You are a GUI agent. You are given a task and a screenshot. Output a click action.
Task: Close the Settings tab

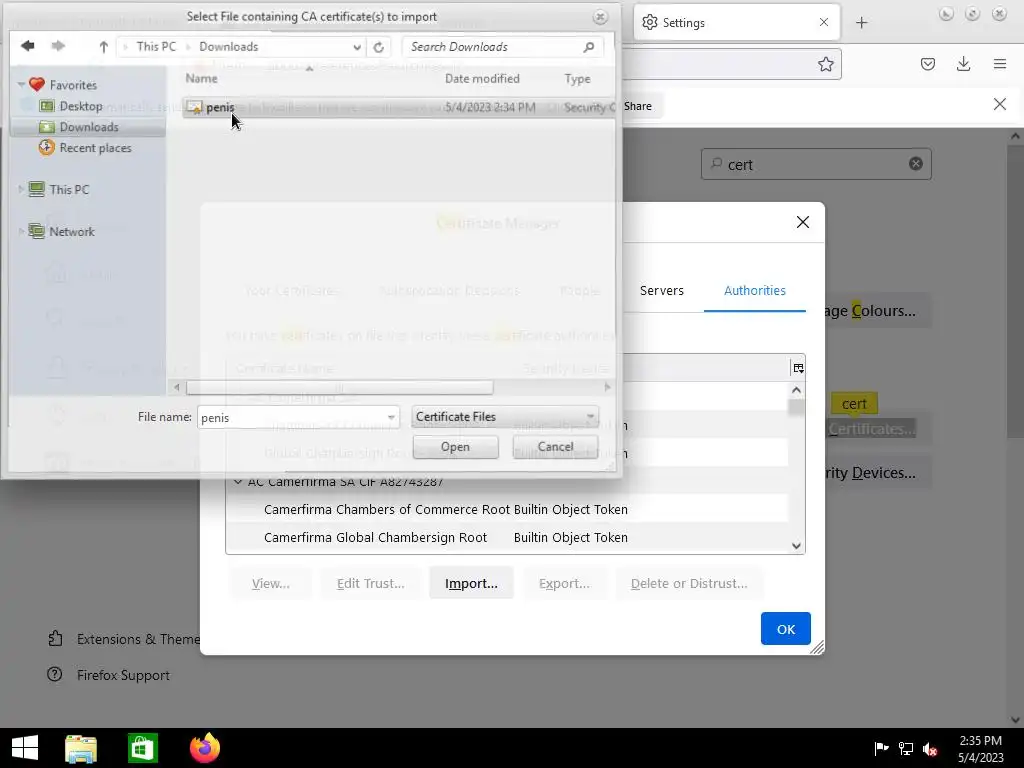(x=824, y=22)
